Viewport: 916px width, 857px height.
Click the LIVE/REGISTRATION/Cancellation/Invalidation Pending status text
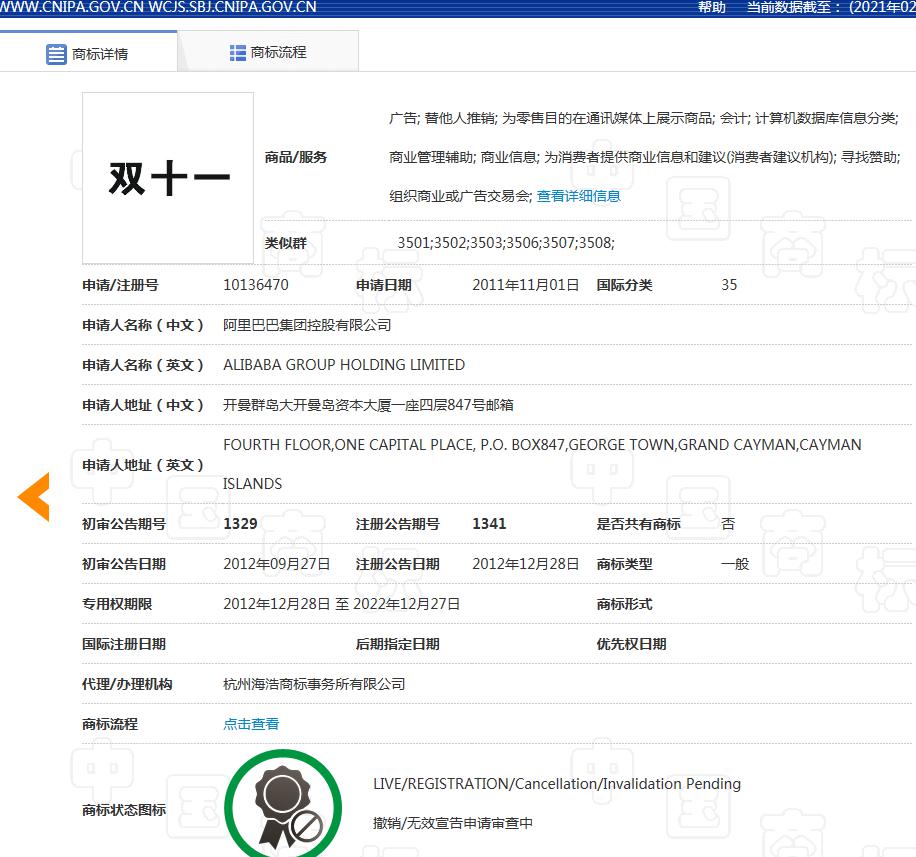pos(557,784)
